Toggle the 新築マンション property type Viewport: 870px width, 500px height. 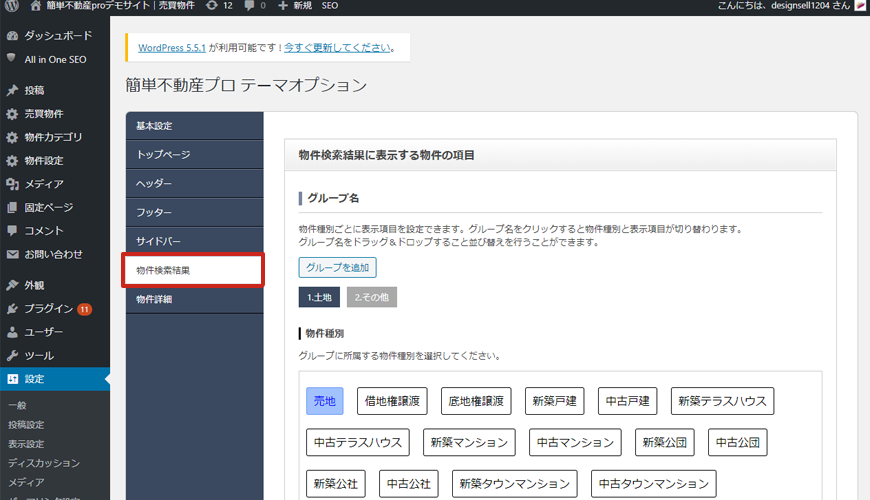(469, 442)
